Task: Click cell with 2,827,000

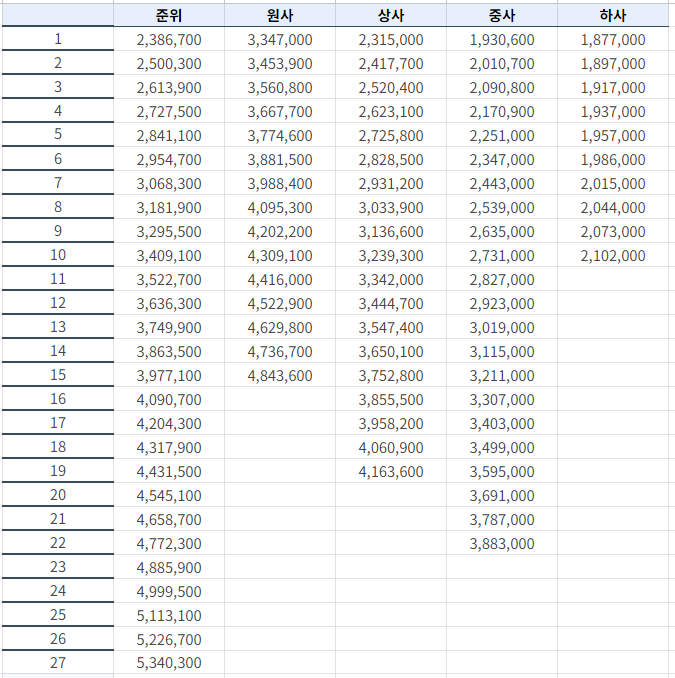Action: pos(502,280)
